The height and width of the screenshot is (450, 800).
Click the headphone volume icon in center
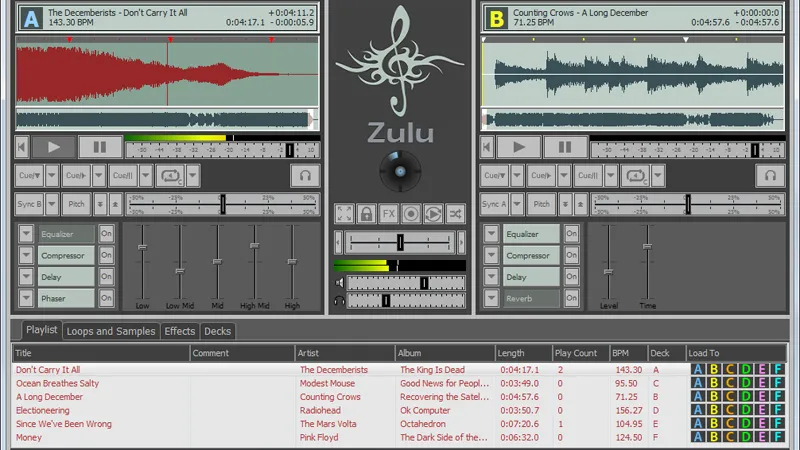[x=339, y=301]
